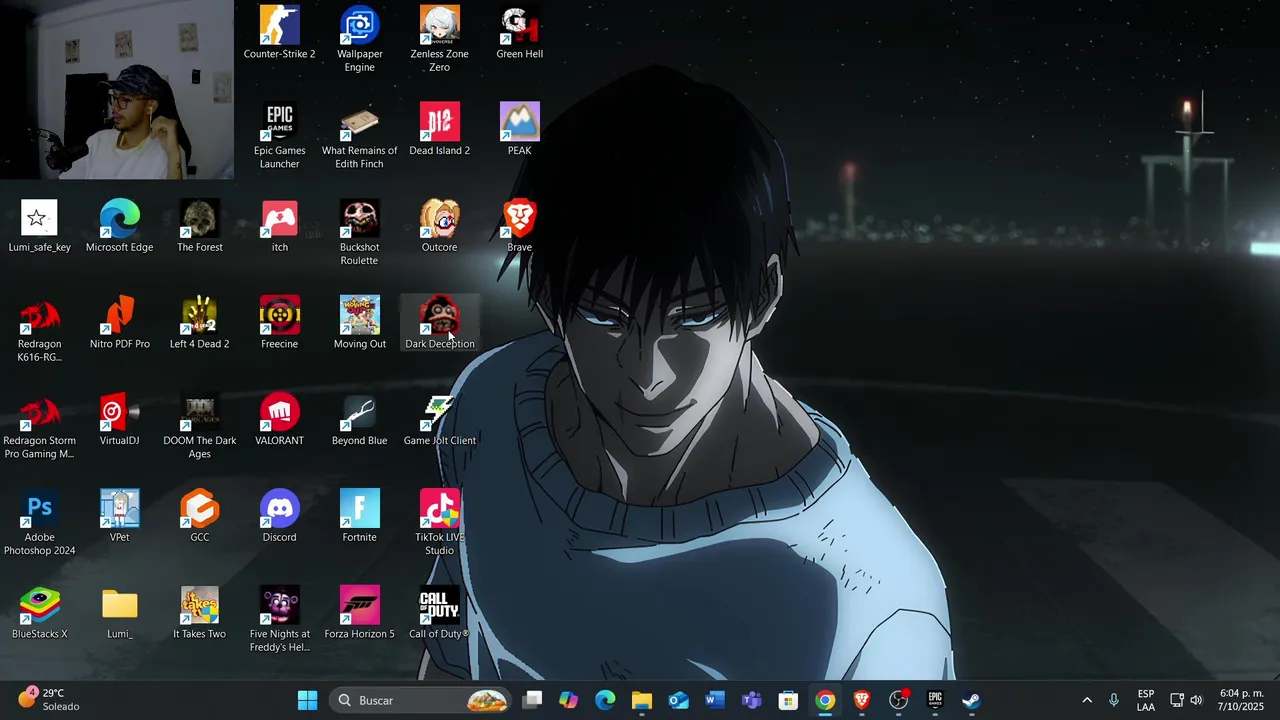Select the VALORANT desktop icon
This screenshot has height=720, width=1280.
point(279,419)
